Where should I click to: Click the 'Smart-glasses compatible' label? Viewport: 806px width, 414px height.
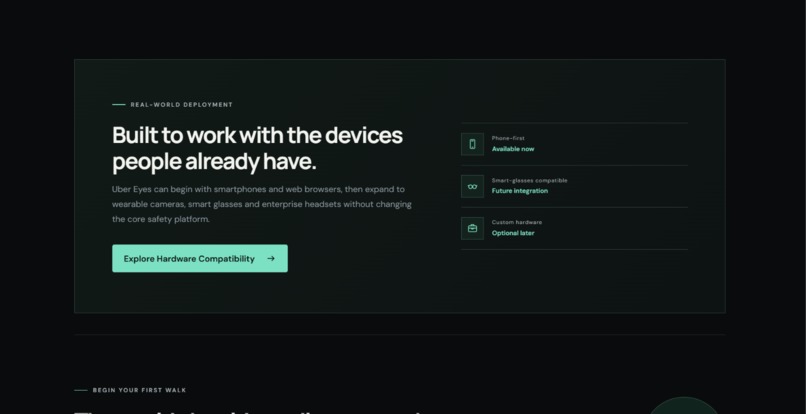(529, 181)
